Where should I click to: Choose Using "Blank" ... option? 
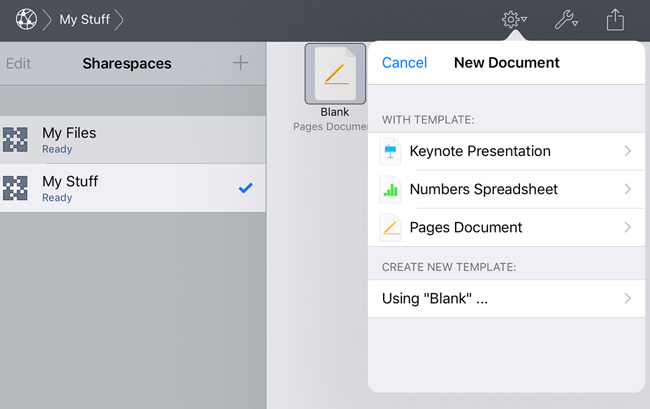point(506,299)
